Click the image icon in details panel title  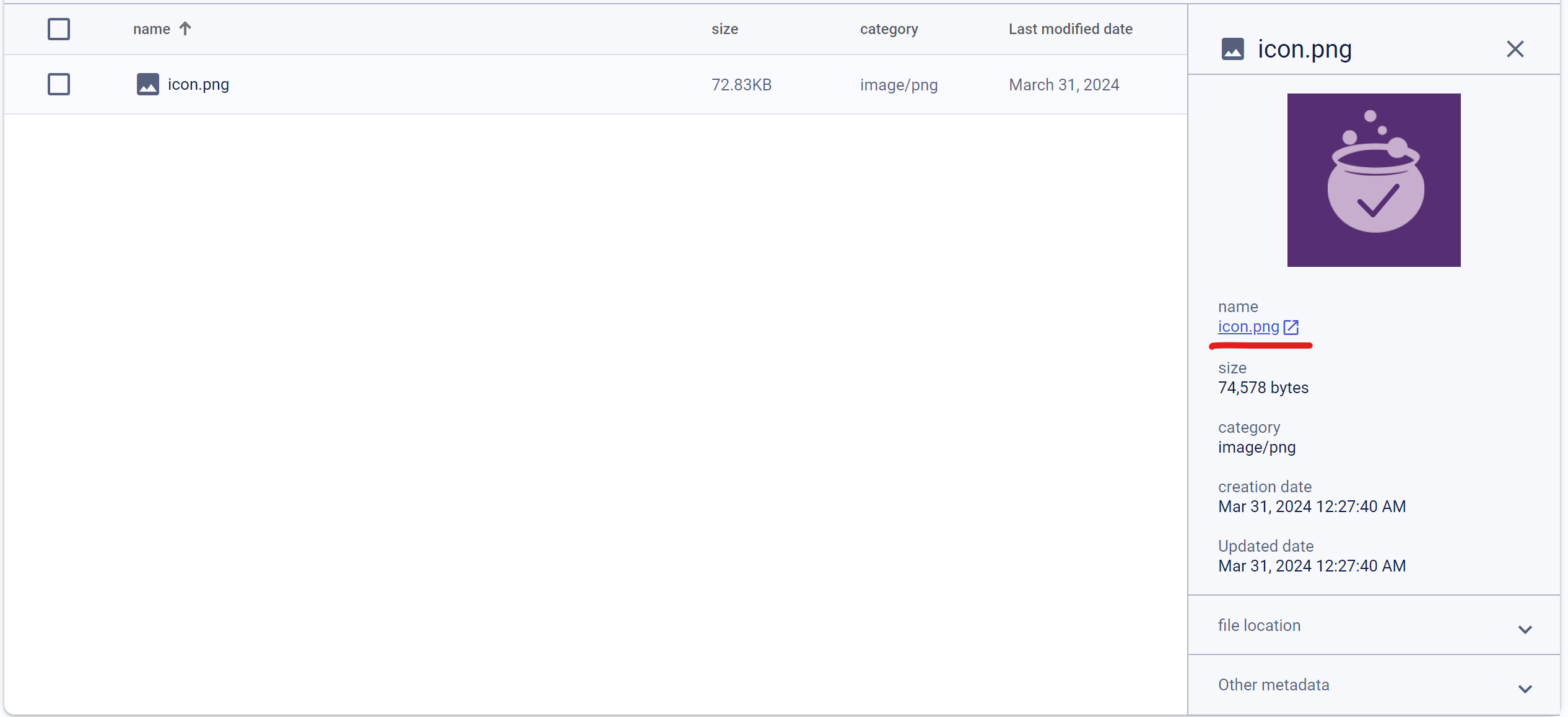[x=1232, y=49]
